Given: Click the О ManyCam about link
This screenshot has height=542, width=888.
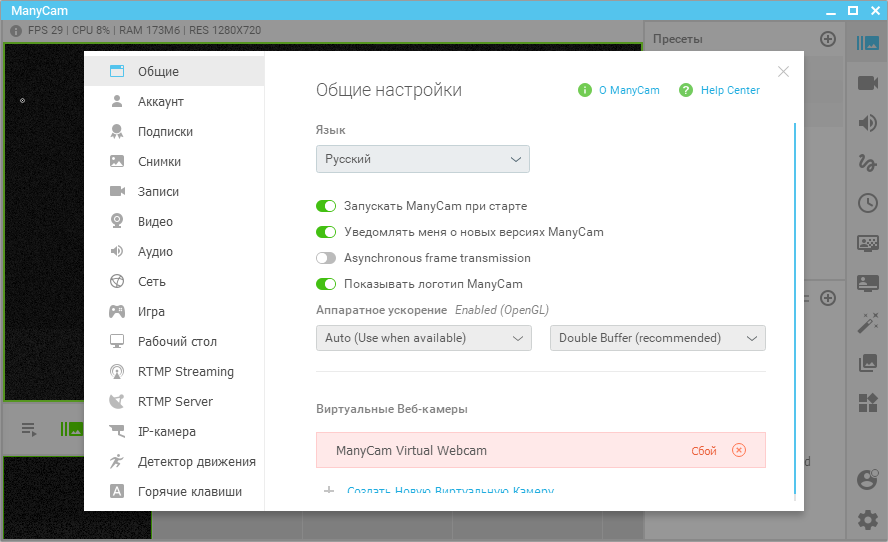Looking at the screenshot, I should tap(628, 90).
